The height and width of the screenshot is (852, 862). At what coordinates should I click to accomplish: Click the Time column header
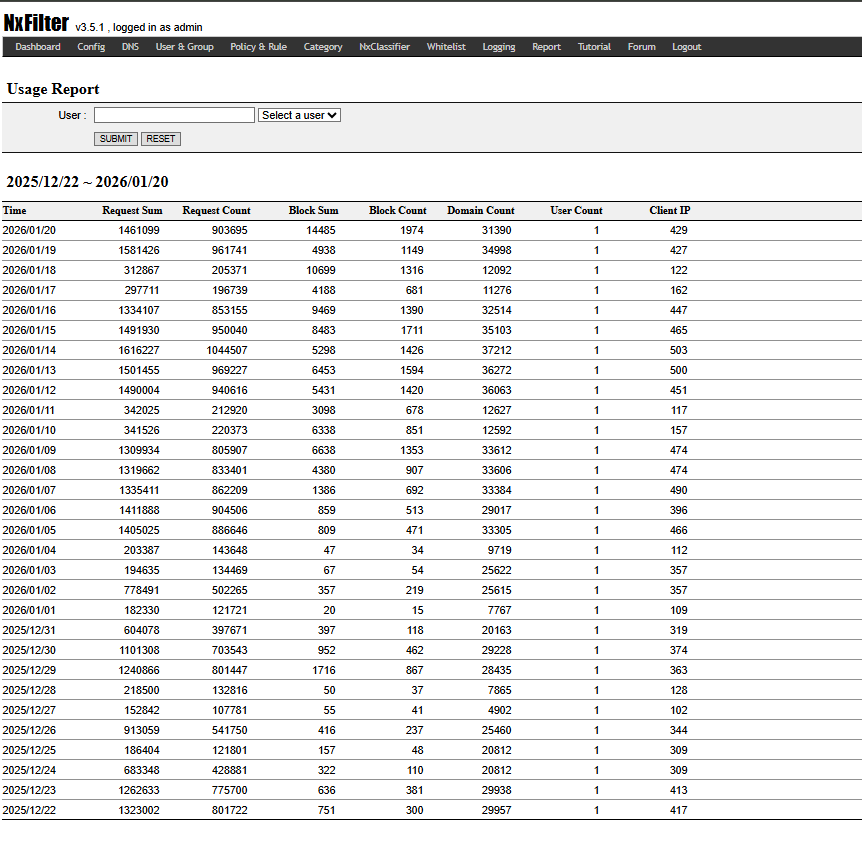pos(14,210)
